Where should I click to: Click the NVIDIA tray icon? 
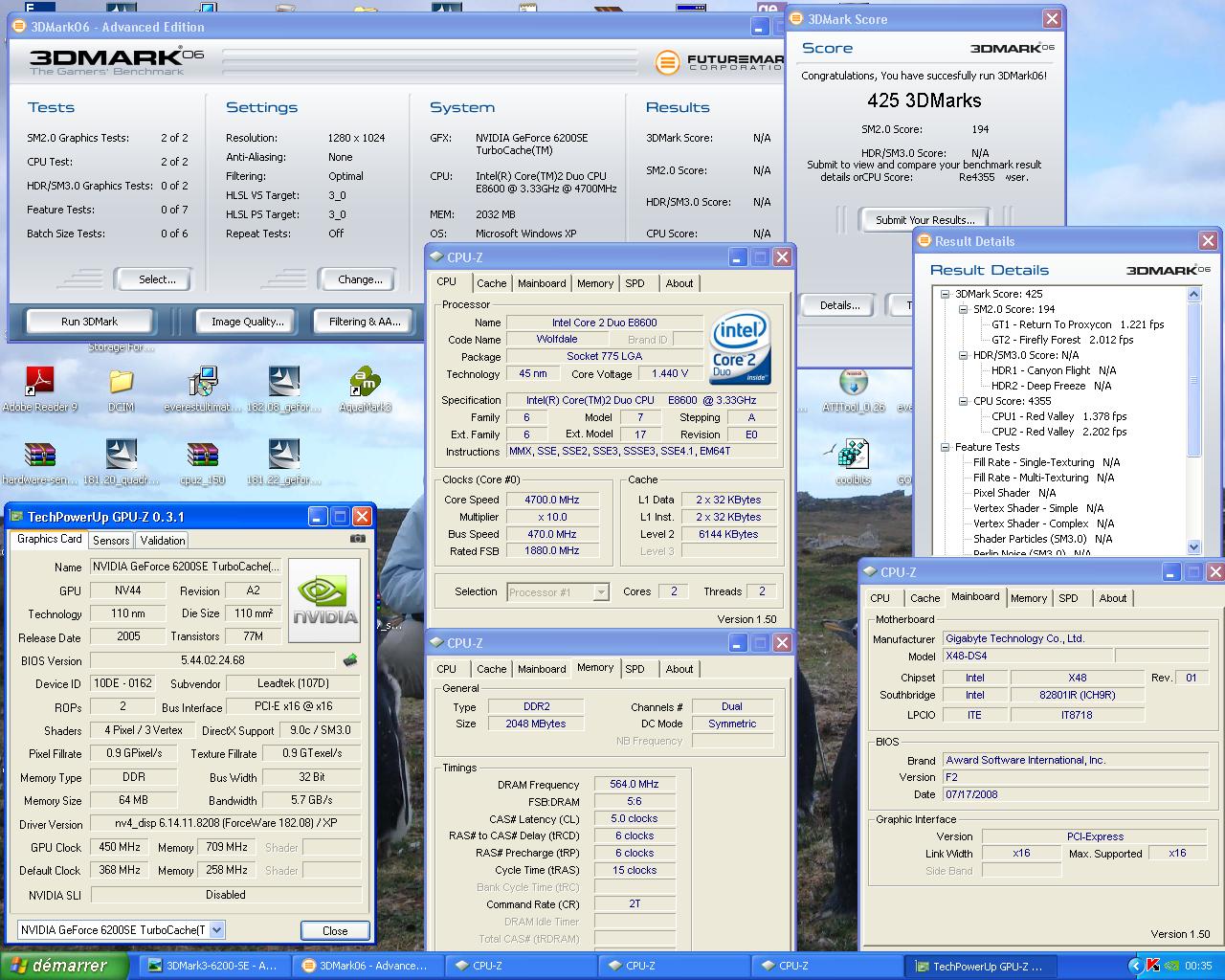tap(1170, 966)
